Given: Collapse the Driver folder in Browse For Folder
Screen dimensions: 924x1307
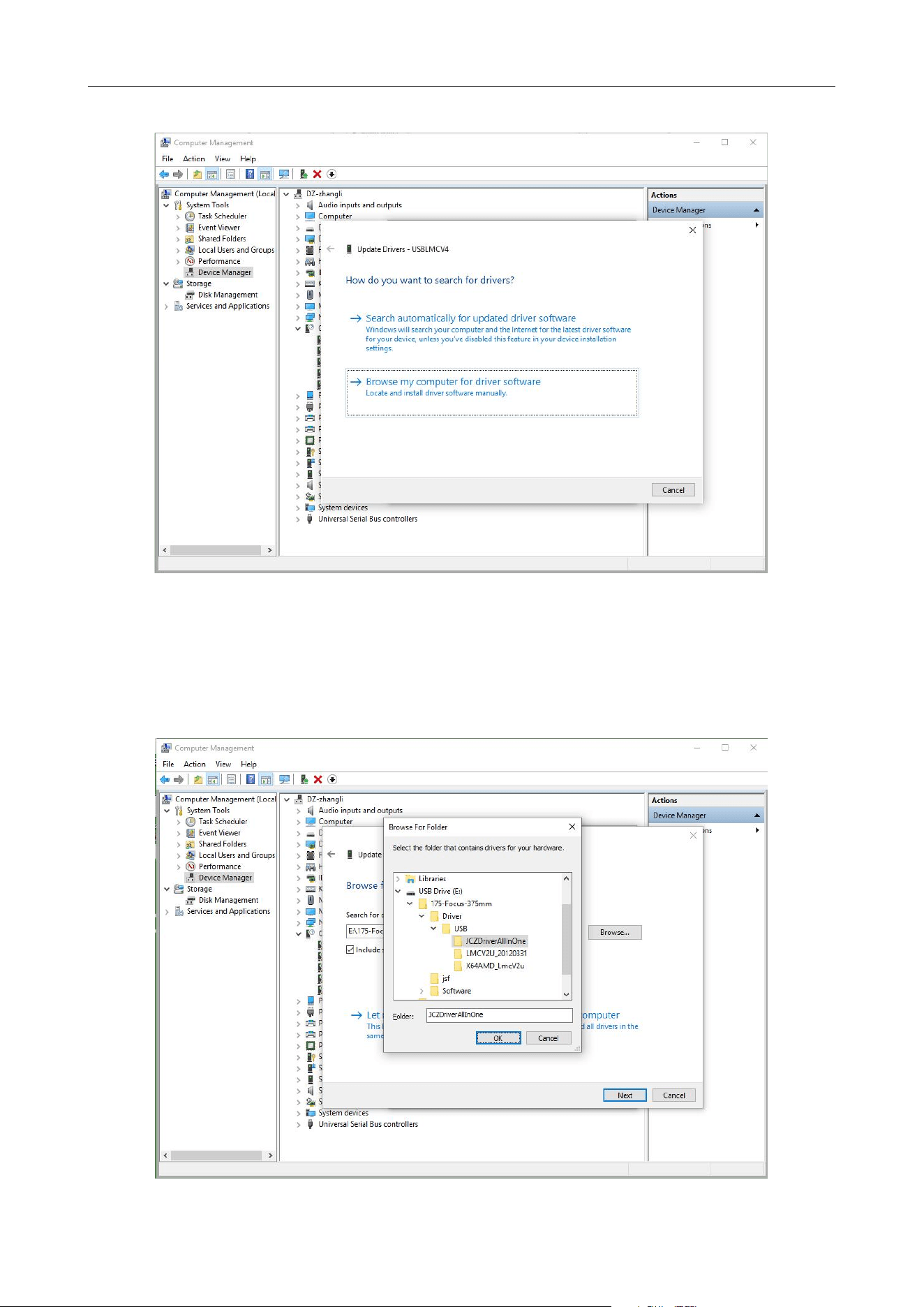Looking at the screenshot, I should coord(422,916).
